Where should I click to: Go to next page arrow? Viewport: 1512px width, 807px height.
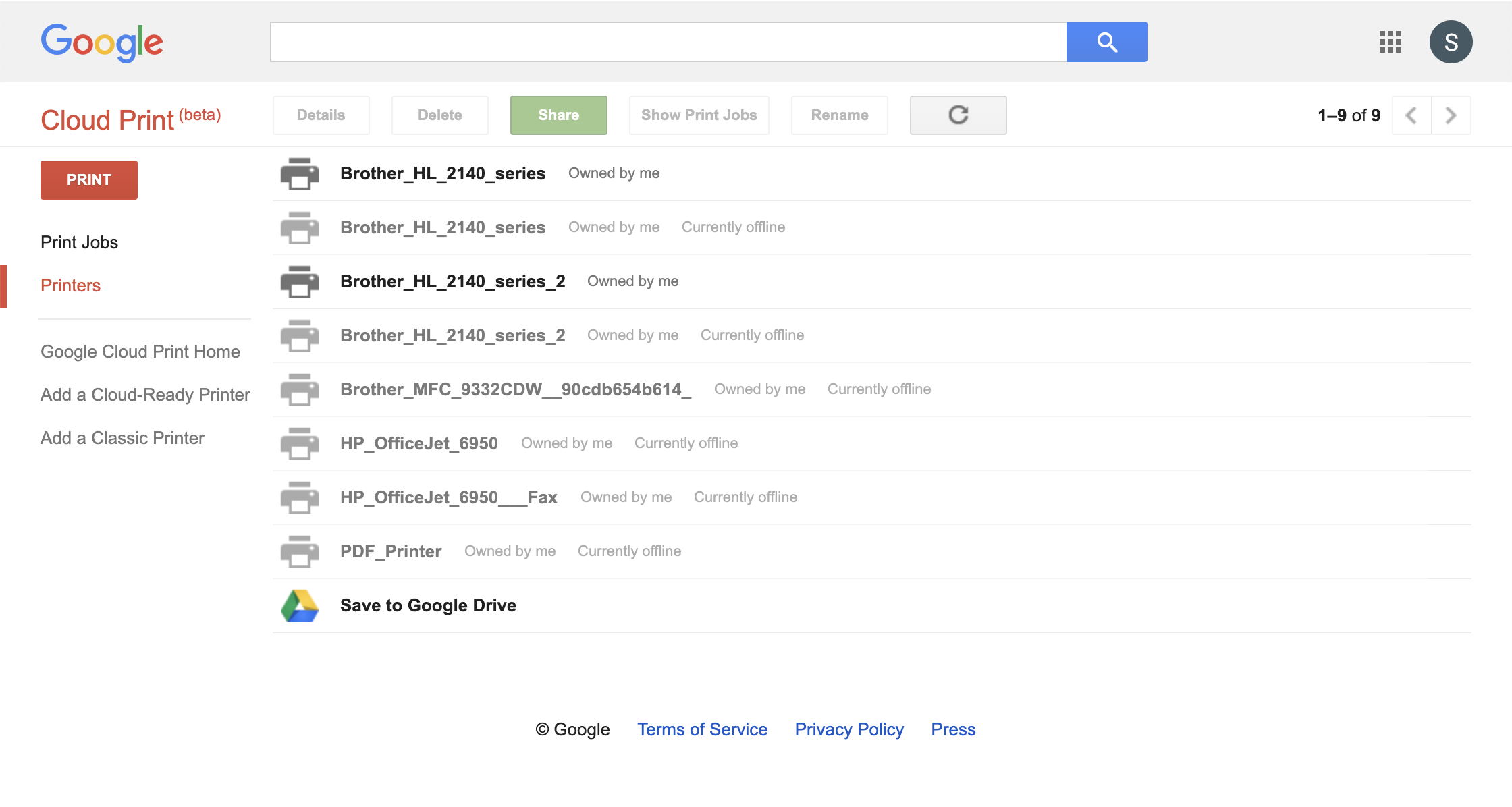tap(1451, 115)
